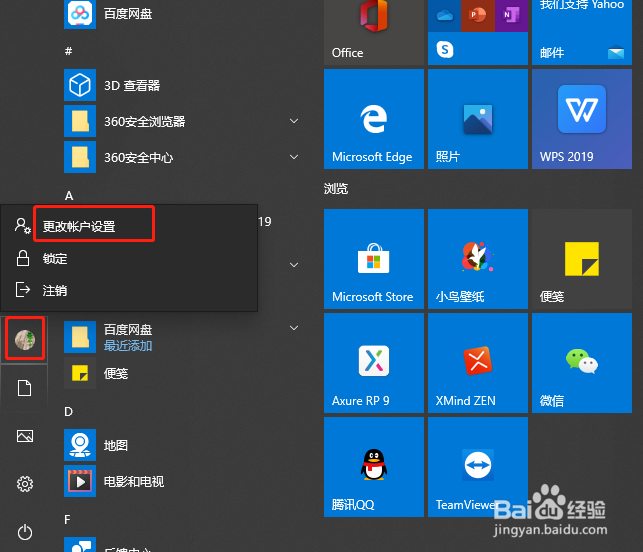Open the 百度网盘 最近添加 folder entry

point(180,337)
